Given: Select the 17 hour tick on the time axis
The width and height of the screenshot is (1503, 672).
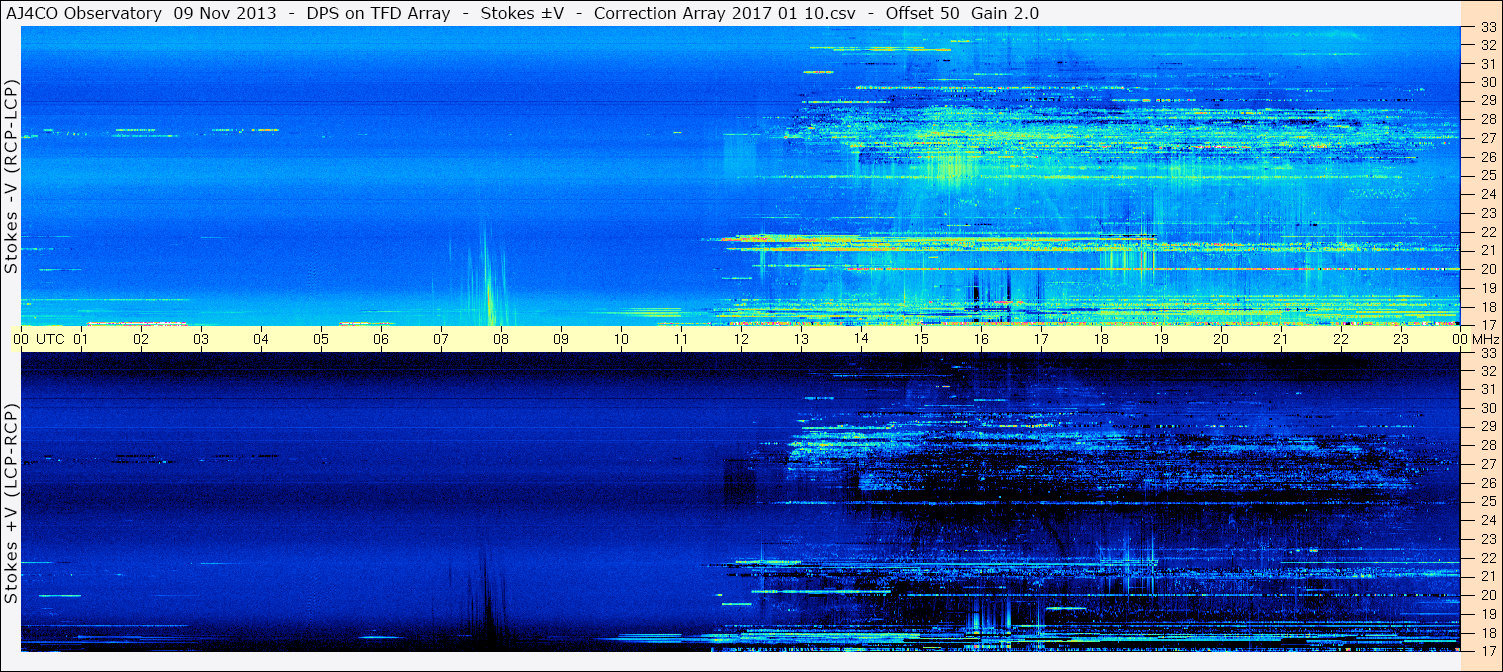Looking at the screenshot, I should click(x=1041, y=339).
